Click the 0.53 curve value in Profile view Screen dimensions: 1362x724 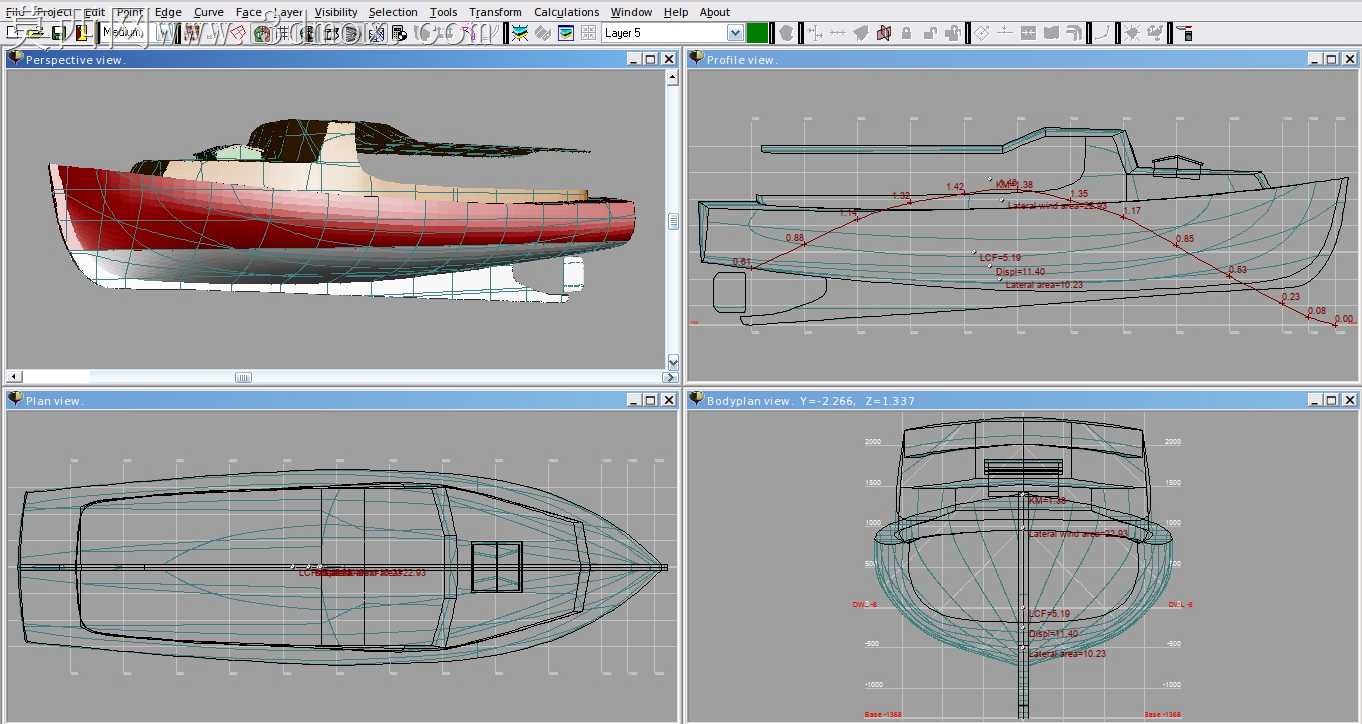tap(1238, 270)
